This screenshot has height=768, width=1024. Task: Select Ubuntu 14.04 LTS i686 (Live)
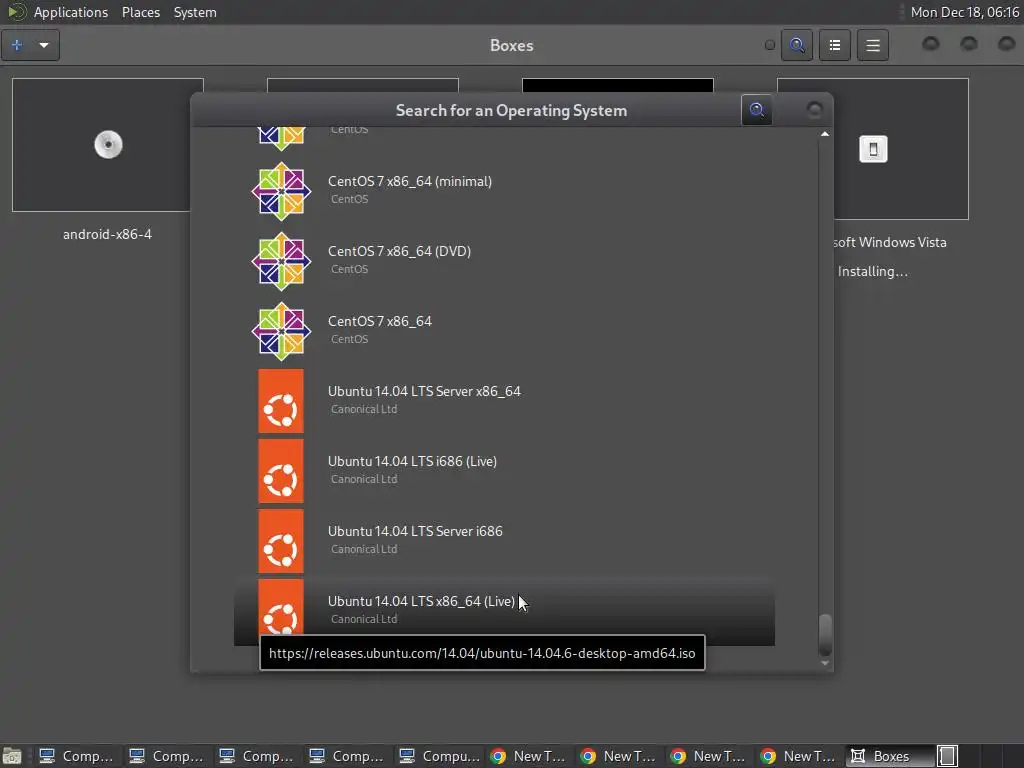pos(504,471)
